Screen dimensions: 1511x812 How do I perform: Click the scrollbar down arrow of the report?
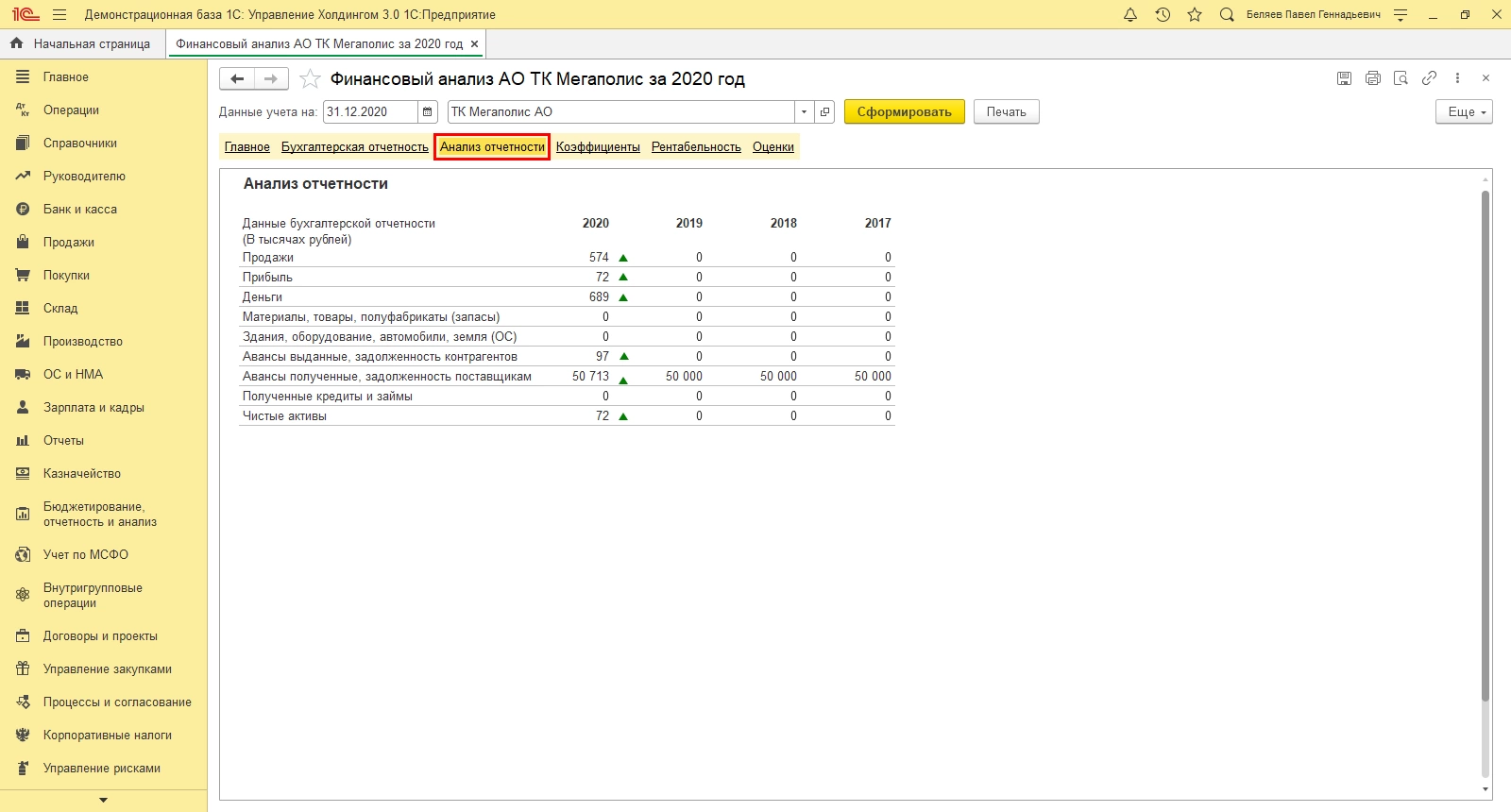click(1486, 789)
